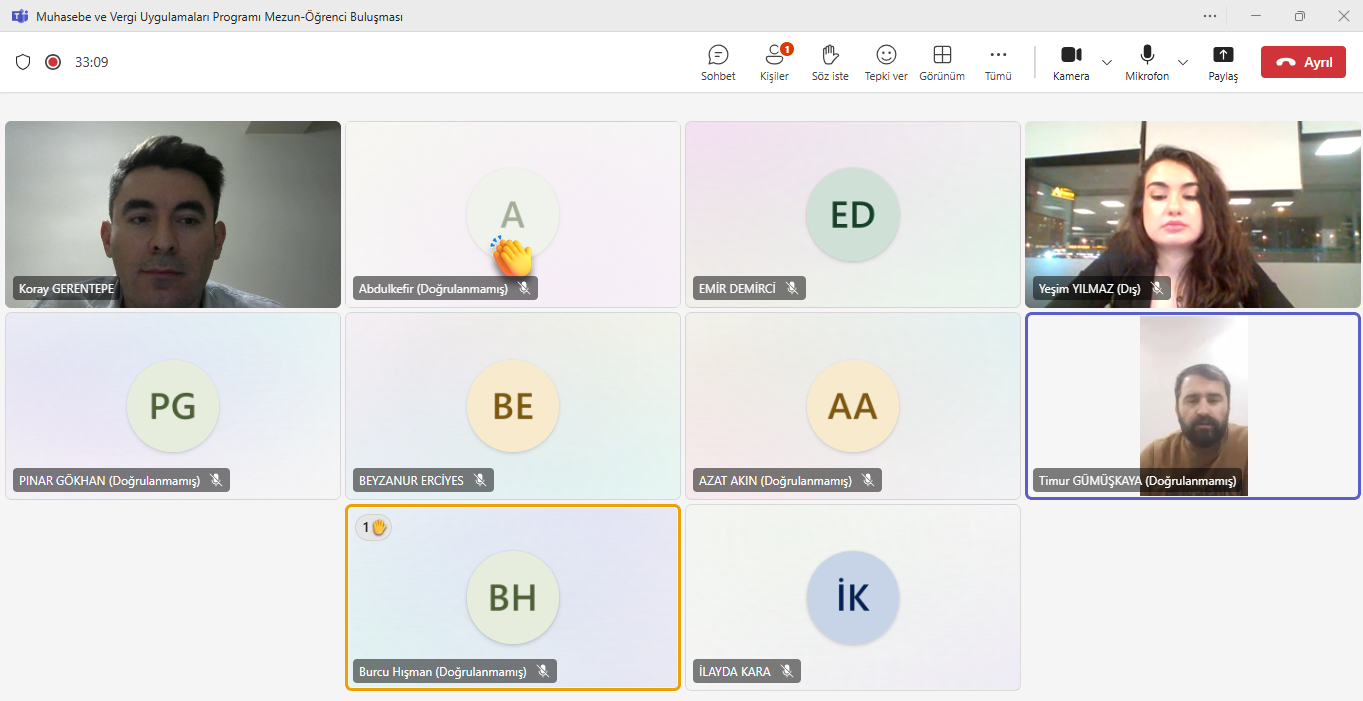The width and height of the screenshot is (1363, 701).
Task: Click the Abdulkefir (Doğrulanmamış) name label
Action: 433,289
